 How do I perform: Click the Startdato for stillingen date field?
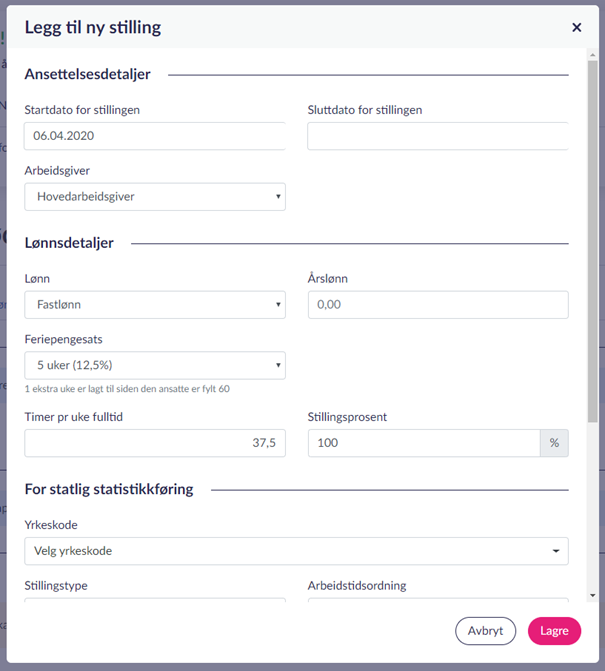[x=155, y=136]
